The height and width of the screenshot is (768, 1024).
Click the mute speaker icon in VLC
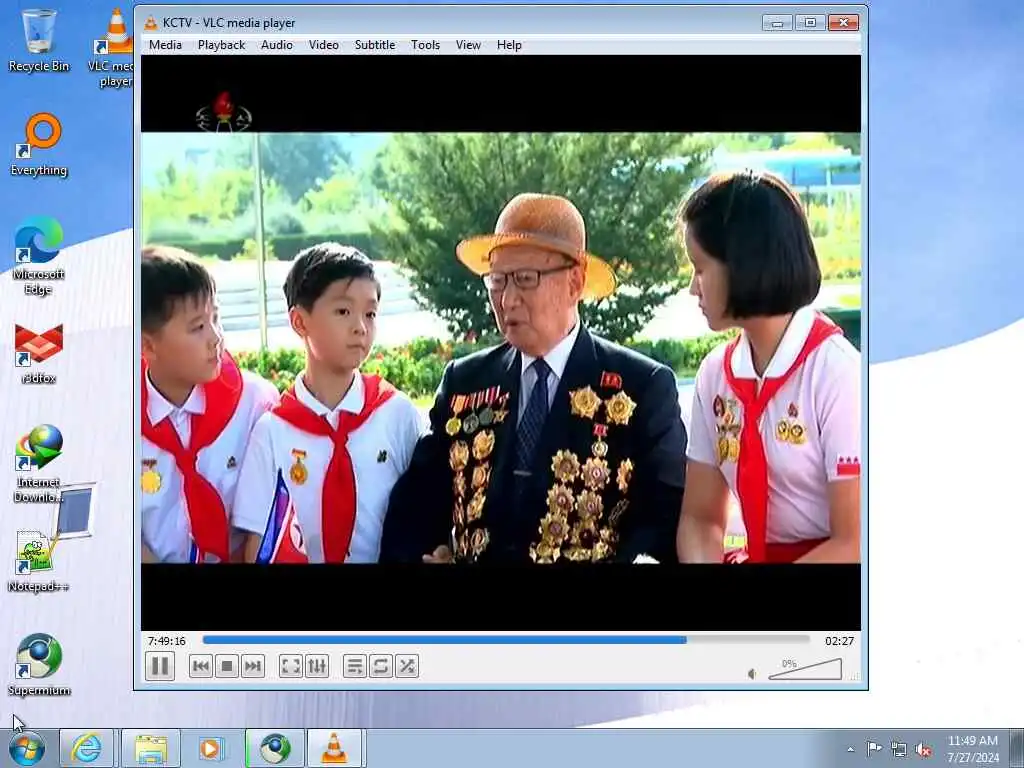752,673
